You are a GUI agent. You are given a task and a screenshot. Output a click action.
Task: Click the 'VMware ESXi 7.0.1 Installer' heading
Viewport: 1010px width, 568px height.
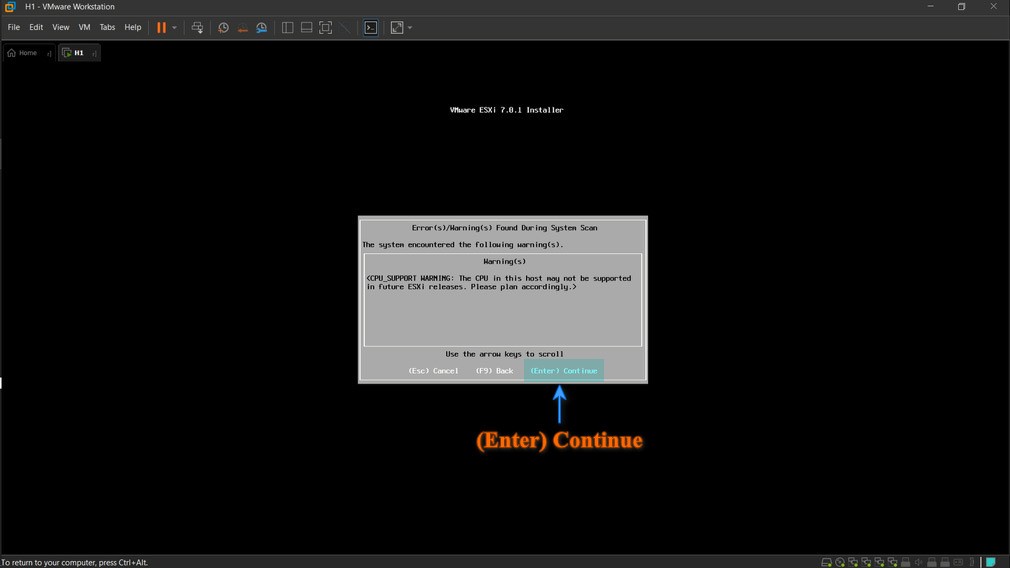click(x=506, y=110)
